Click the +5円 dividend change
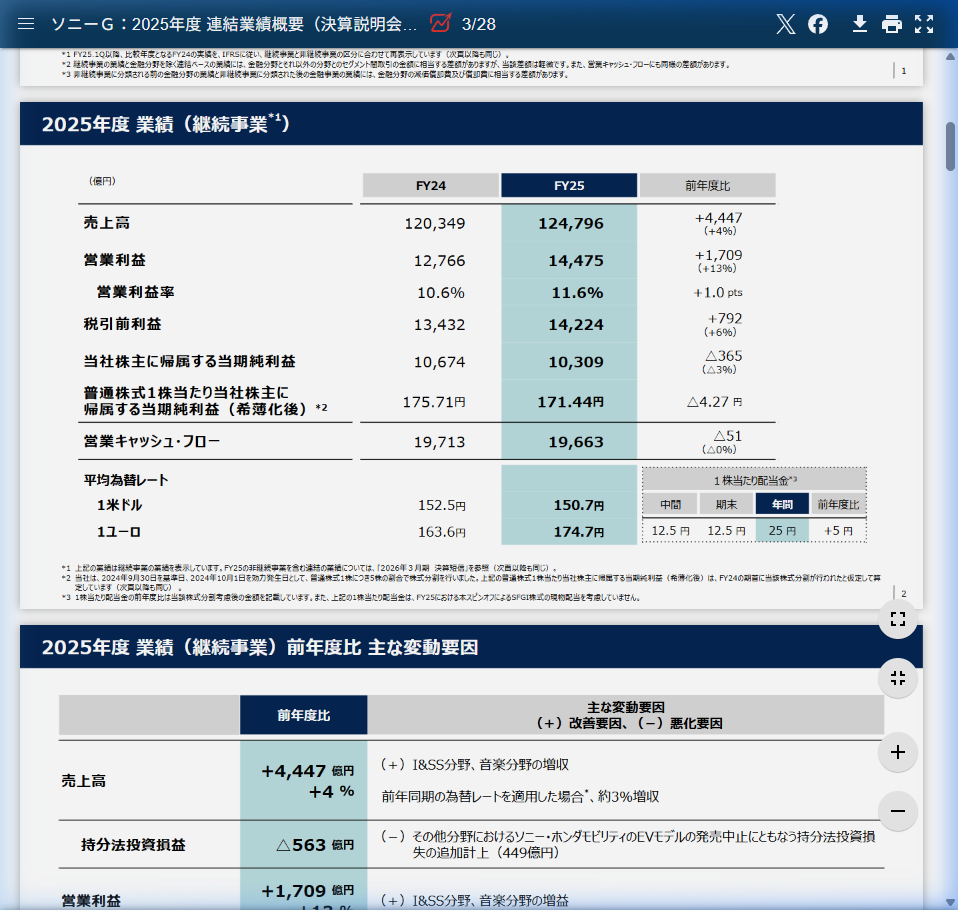 click(x=838, y=530)
